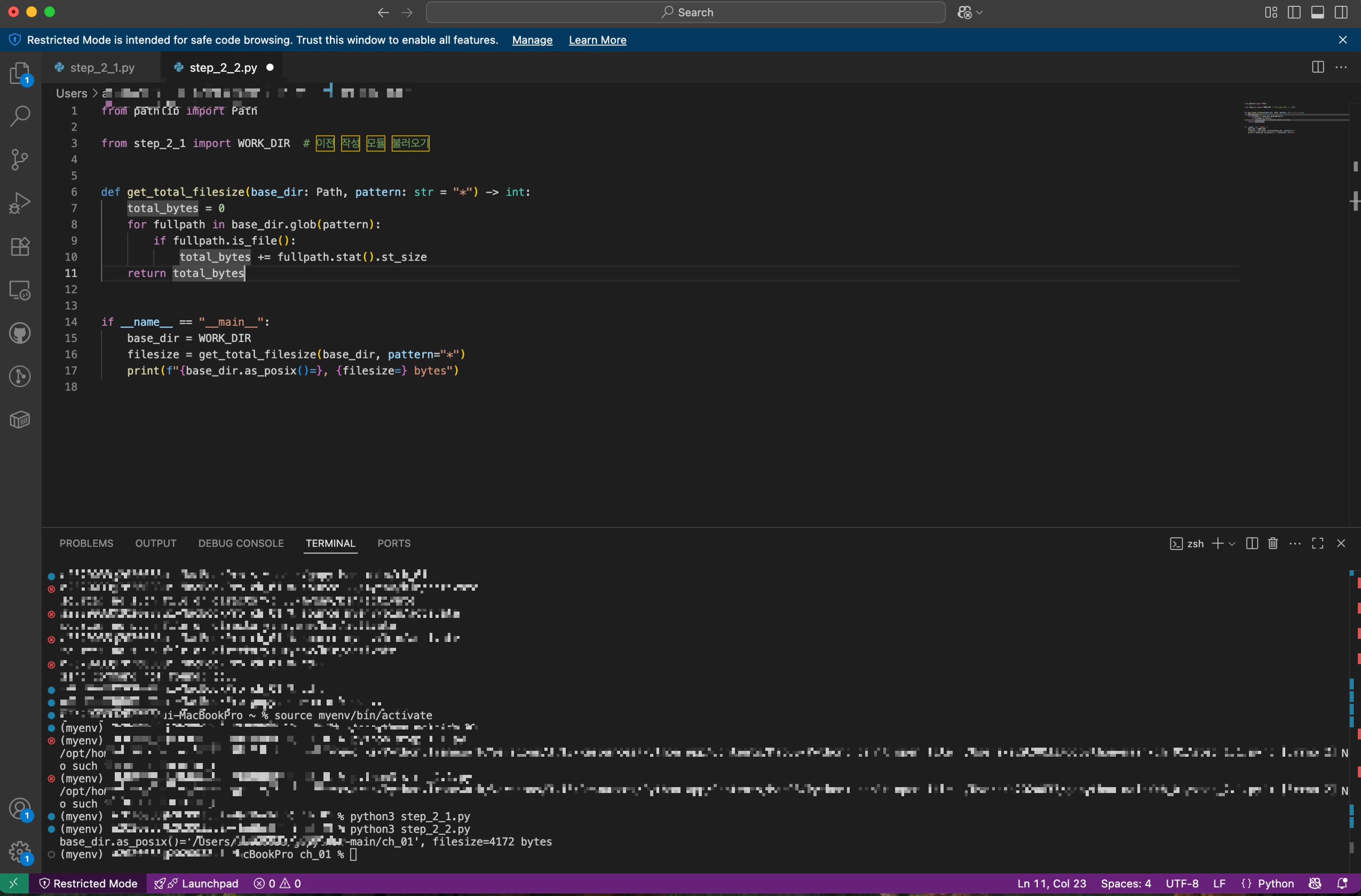Screen dimensions: 1361x896
Task: Open Source Control view
Action: [x=20, y=160]
